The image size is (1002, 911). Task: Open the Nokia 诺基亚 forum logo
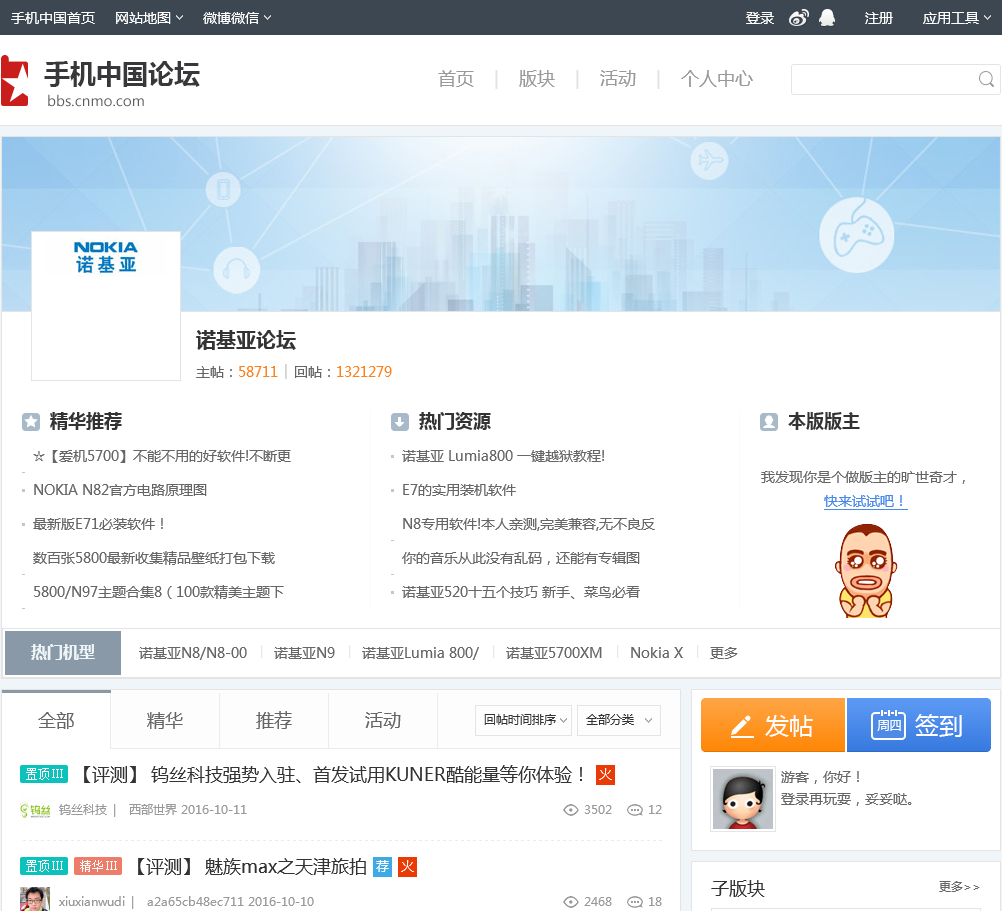106,306
